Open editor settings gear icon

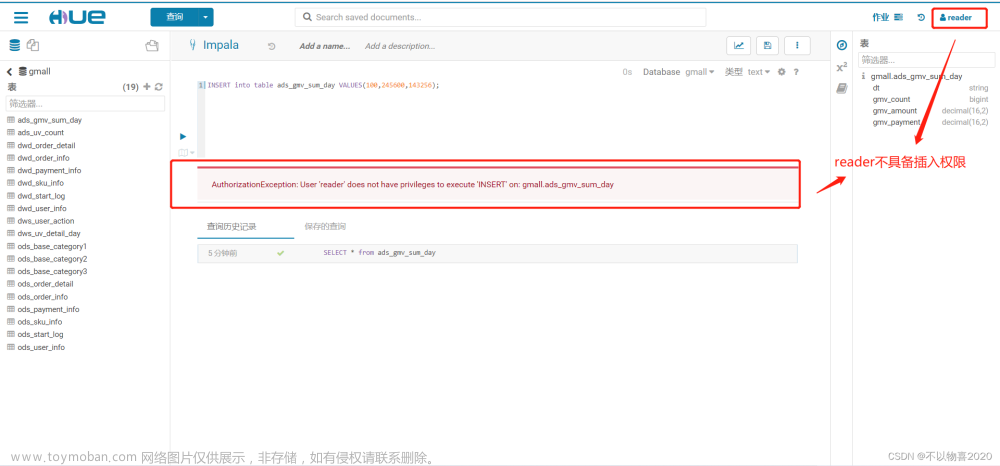pyautogui.click(x=782, y=72)
